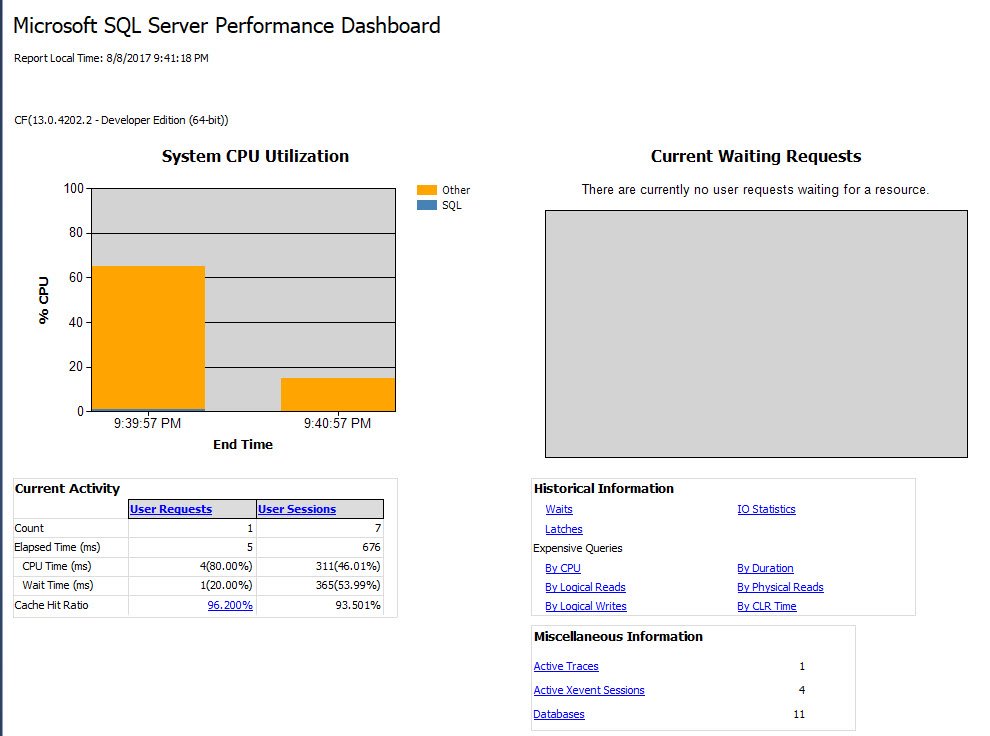Open the Latches historical report
990x736 pixels.
(564, 529)
